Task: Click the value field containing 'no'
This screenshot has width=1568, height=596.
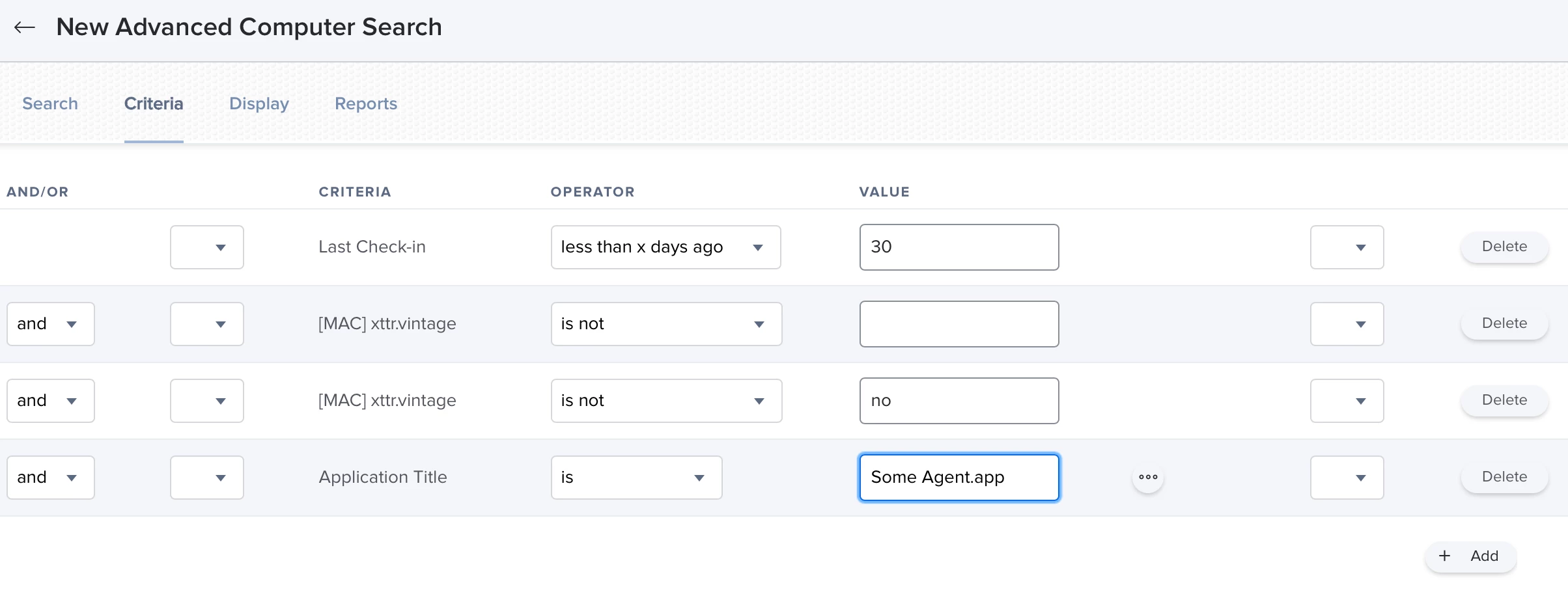Action: pyautogui.click(x=959, y=401)
